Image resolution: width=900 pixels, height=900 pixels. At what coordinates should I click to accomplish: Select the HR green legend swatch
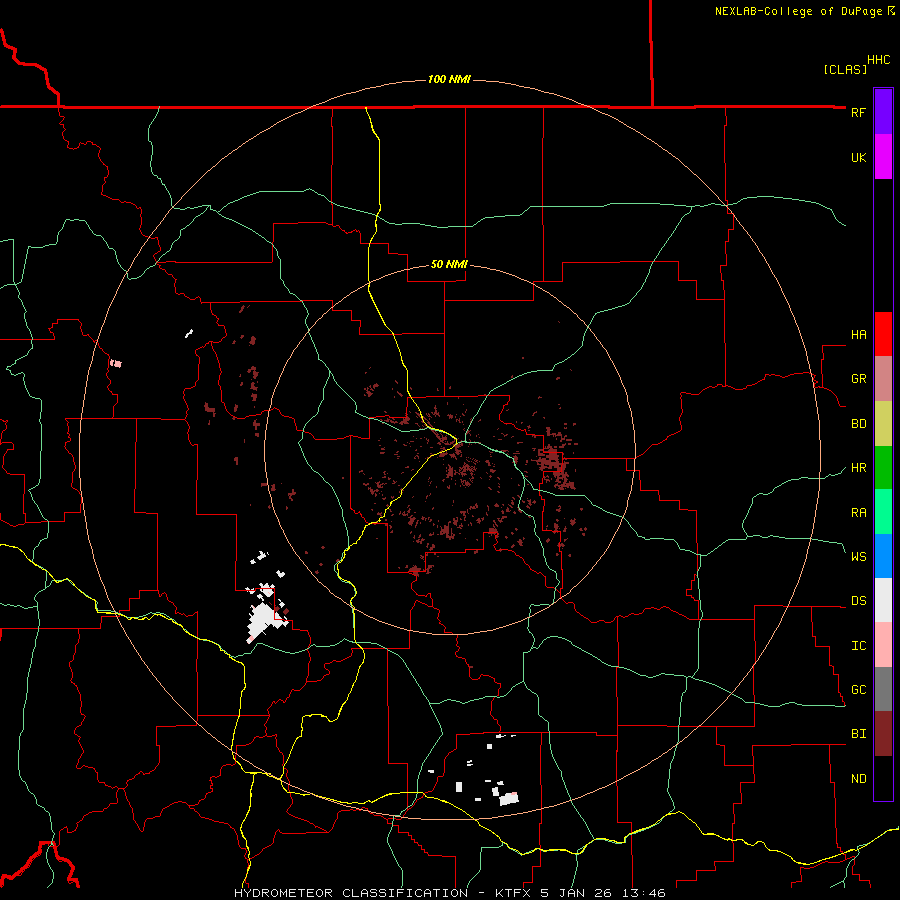[883, 468]
